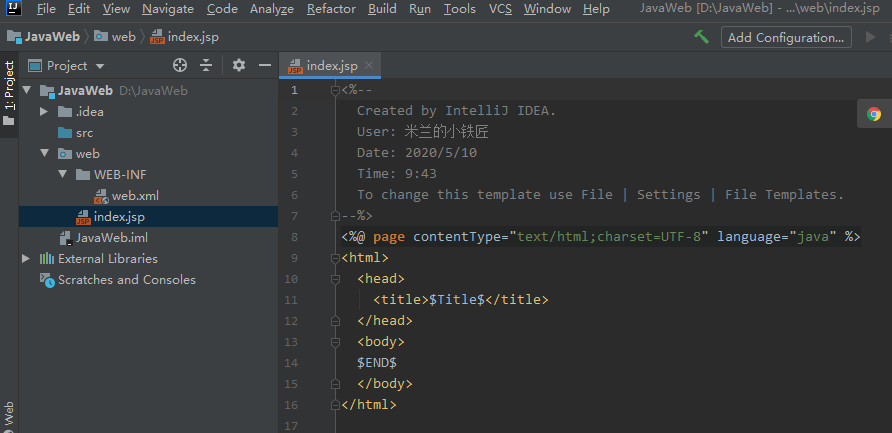Open the Window menu
The width and height of the screenshot is (892, 433).
coord(547,9)
